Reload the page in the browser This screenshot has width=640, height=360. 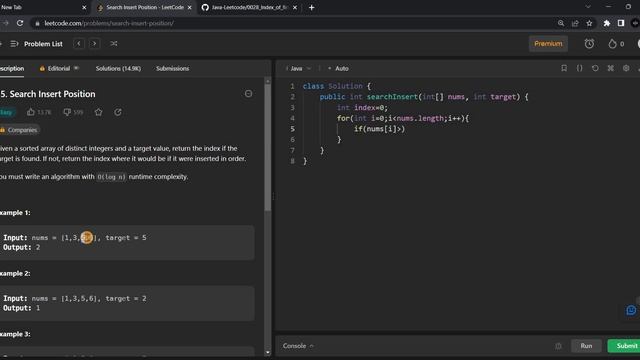[x=20, y=23]
